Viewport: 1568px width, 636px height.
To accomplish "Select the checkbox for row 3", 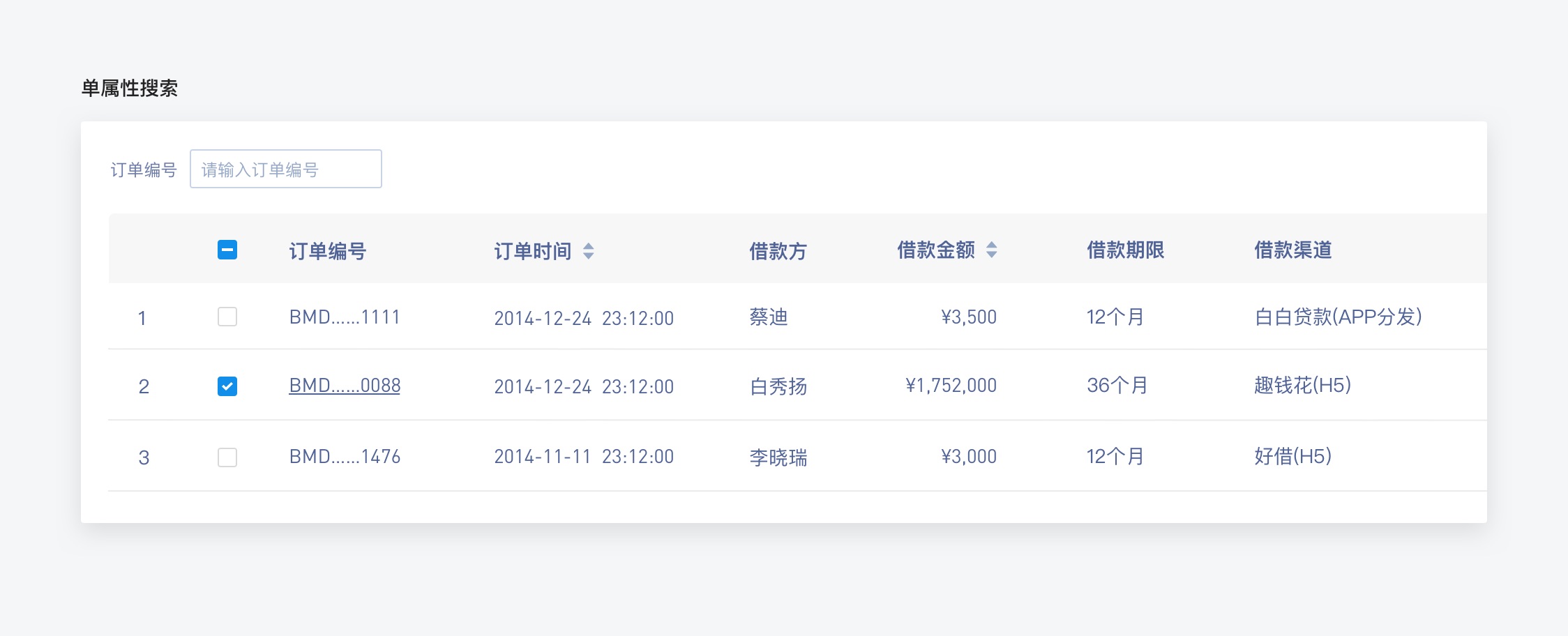I will click(x=227, y=457).
